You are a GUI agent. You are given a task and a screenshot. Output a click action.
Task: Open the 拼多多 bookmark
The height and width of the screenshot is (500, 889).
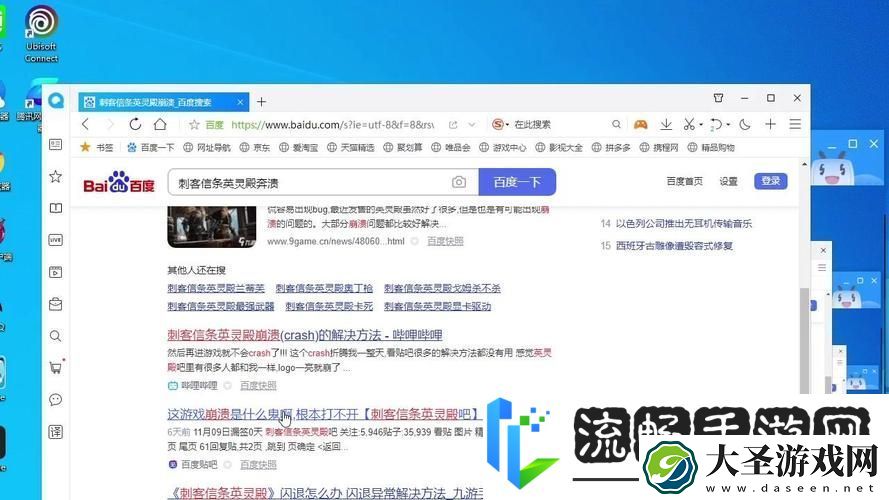(x=611, y=147)
